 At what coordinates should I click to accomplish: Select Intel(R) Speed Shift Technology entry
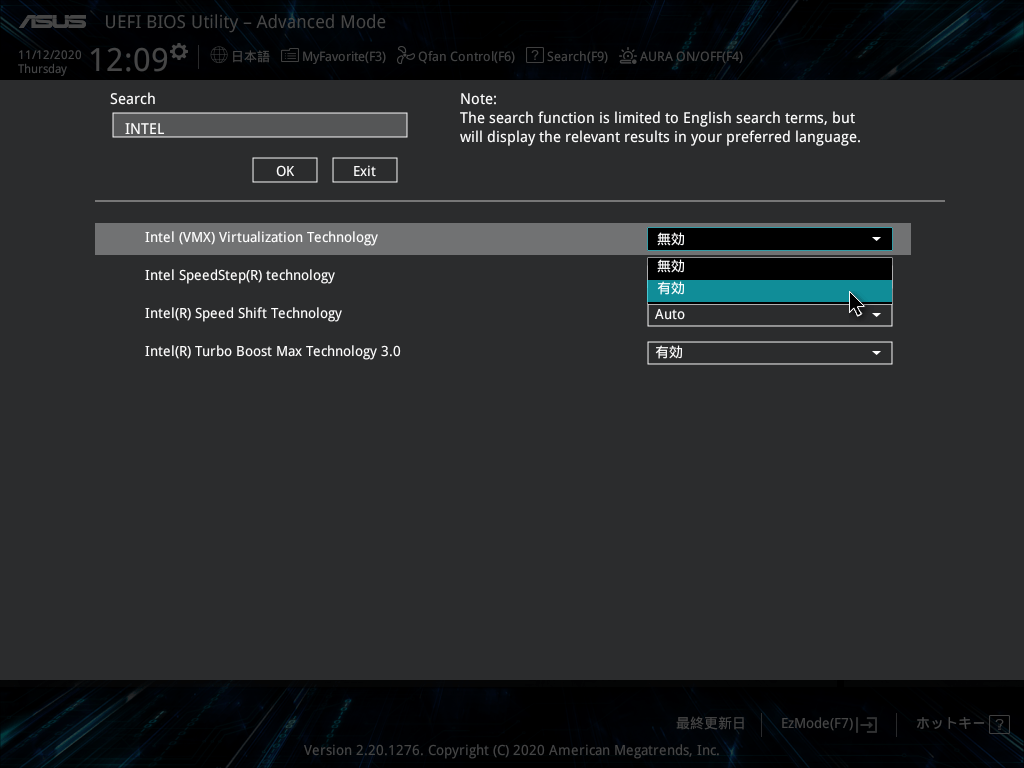tap(243, 313)
